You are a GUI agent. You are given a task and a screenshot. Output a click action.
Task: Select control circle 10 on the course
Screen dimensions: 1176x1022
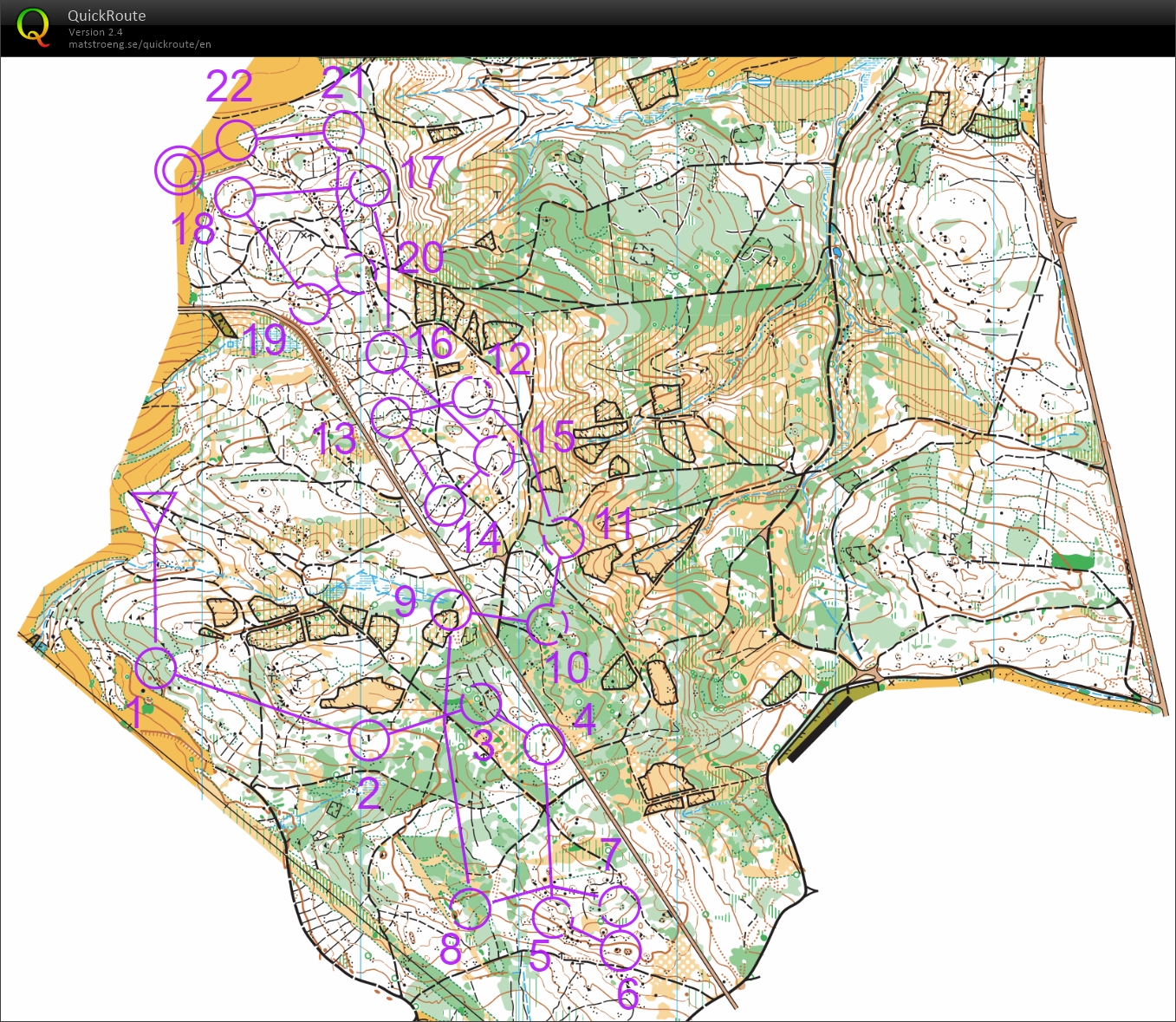pyautogui.click(x=547, y=623)
